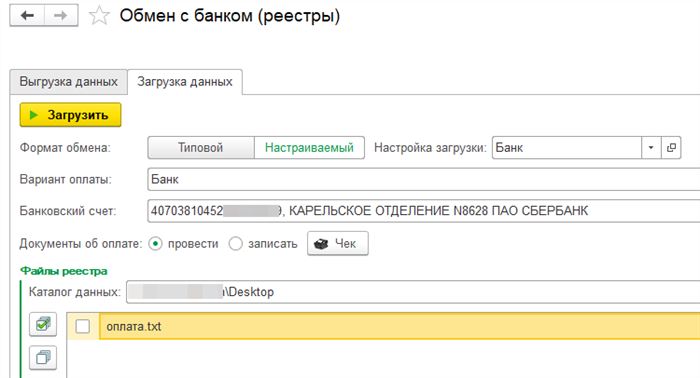Viewport: 700px width, 378px height.
Task: Tick the checkbox for оплата.txt
Action: pos(83,326)
